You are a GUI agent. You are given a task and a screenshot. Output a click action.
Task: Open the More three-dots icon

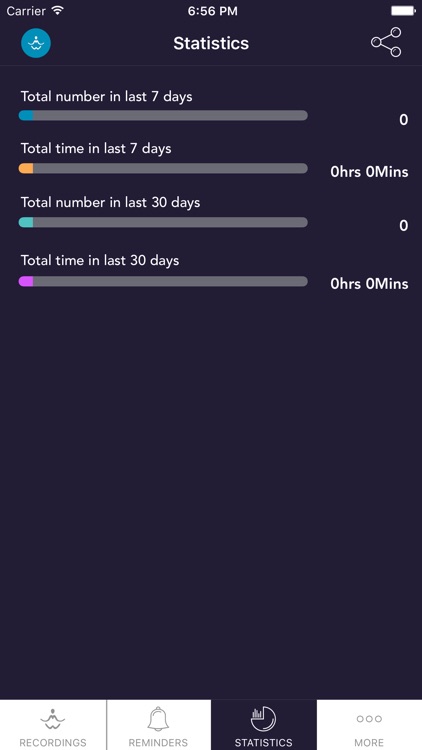[x=369, y=719]
